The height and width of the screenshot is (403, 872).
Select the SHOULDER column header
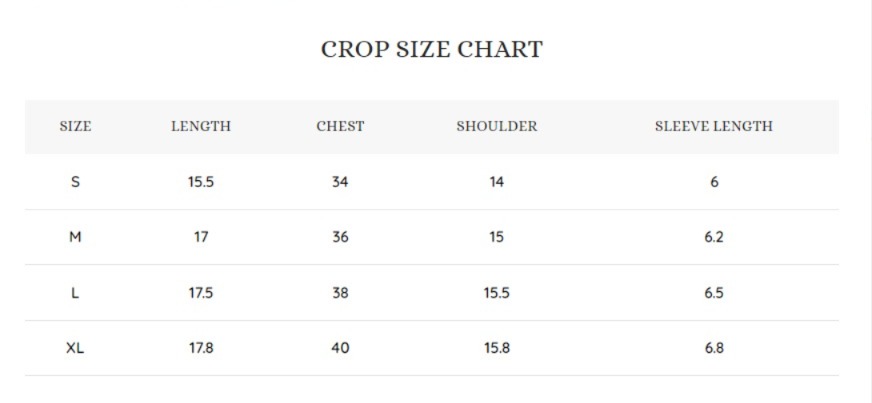pos(496,127)
